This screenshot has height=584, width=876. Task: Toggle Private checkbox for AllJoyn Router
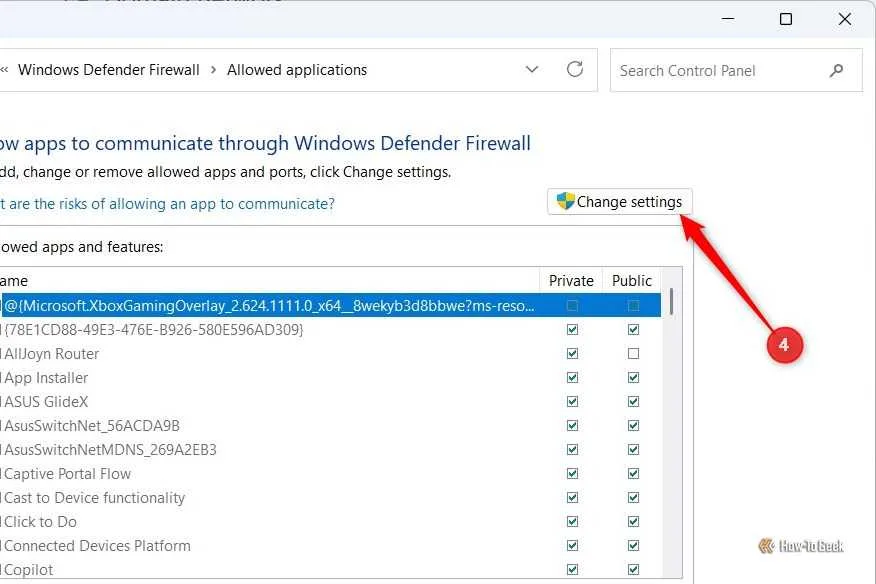point(572,354)
